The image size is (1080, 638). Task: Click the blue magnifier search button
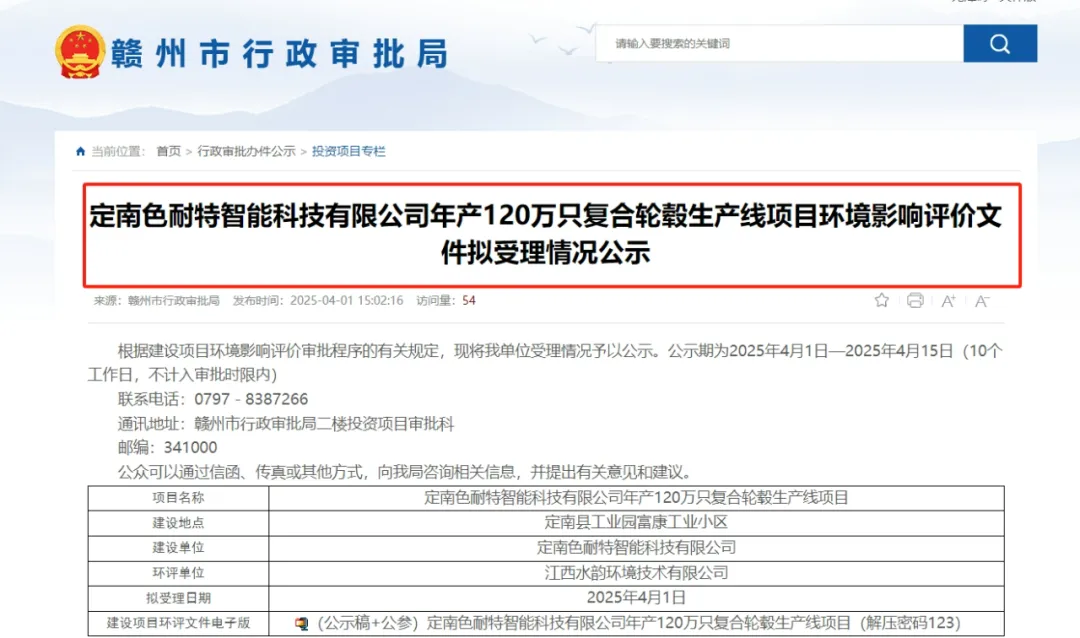(x=1000, y=43)
